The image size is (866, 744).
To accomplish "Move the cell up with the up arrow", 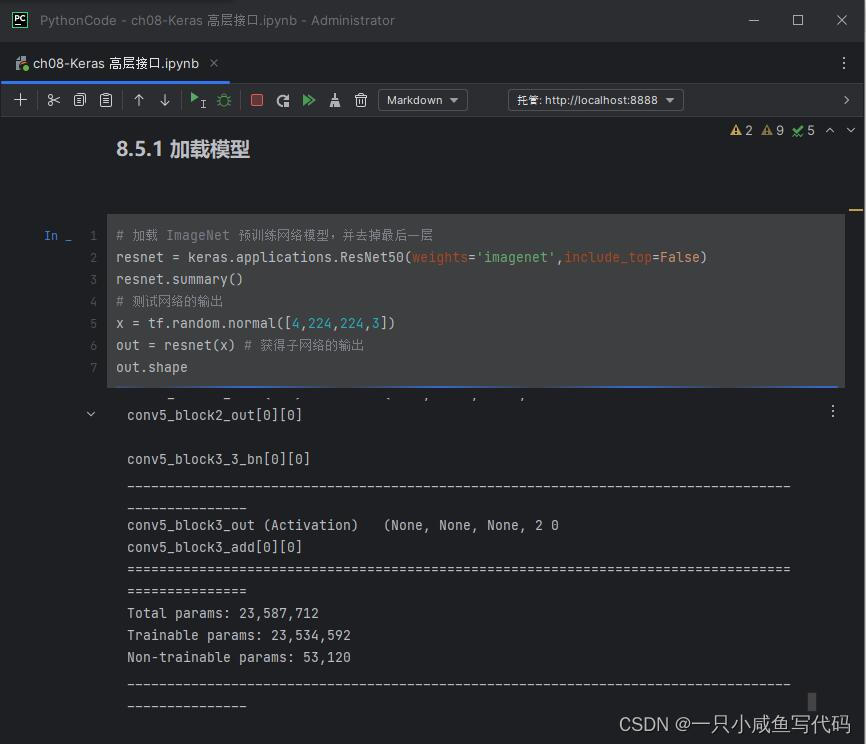I will [x=137, y=100].
